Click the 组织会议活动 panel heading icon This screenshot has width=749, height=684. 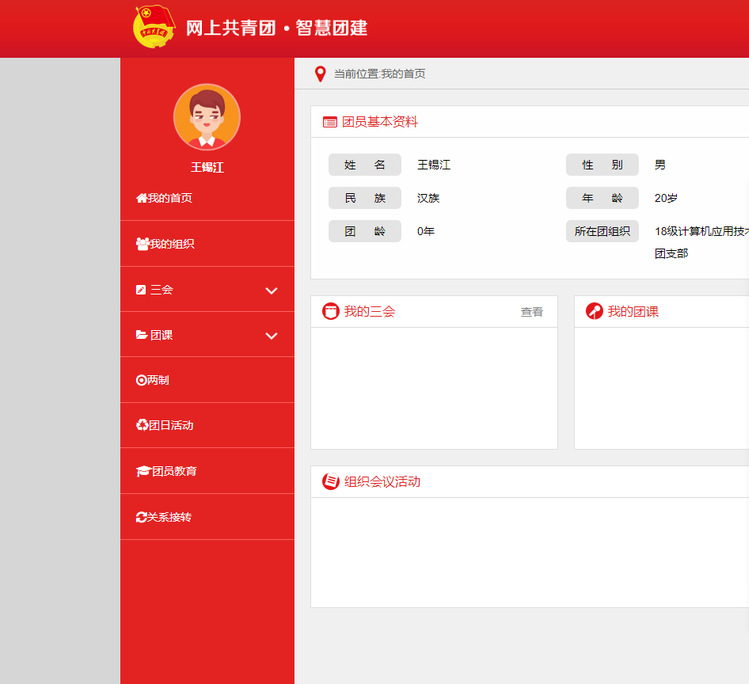click(330, 482)
